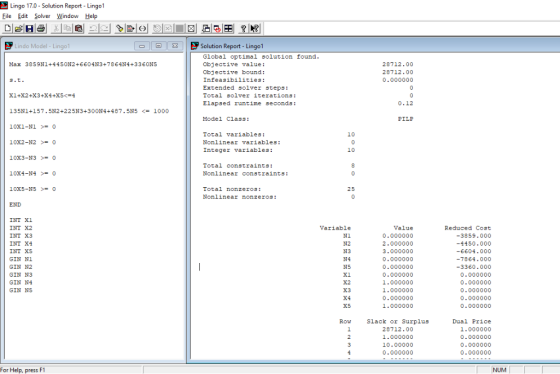Click the Close All windows icon
This screenshot has height=374, width=560.
point(217,29)
